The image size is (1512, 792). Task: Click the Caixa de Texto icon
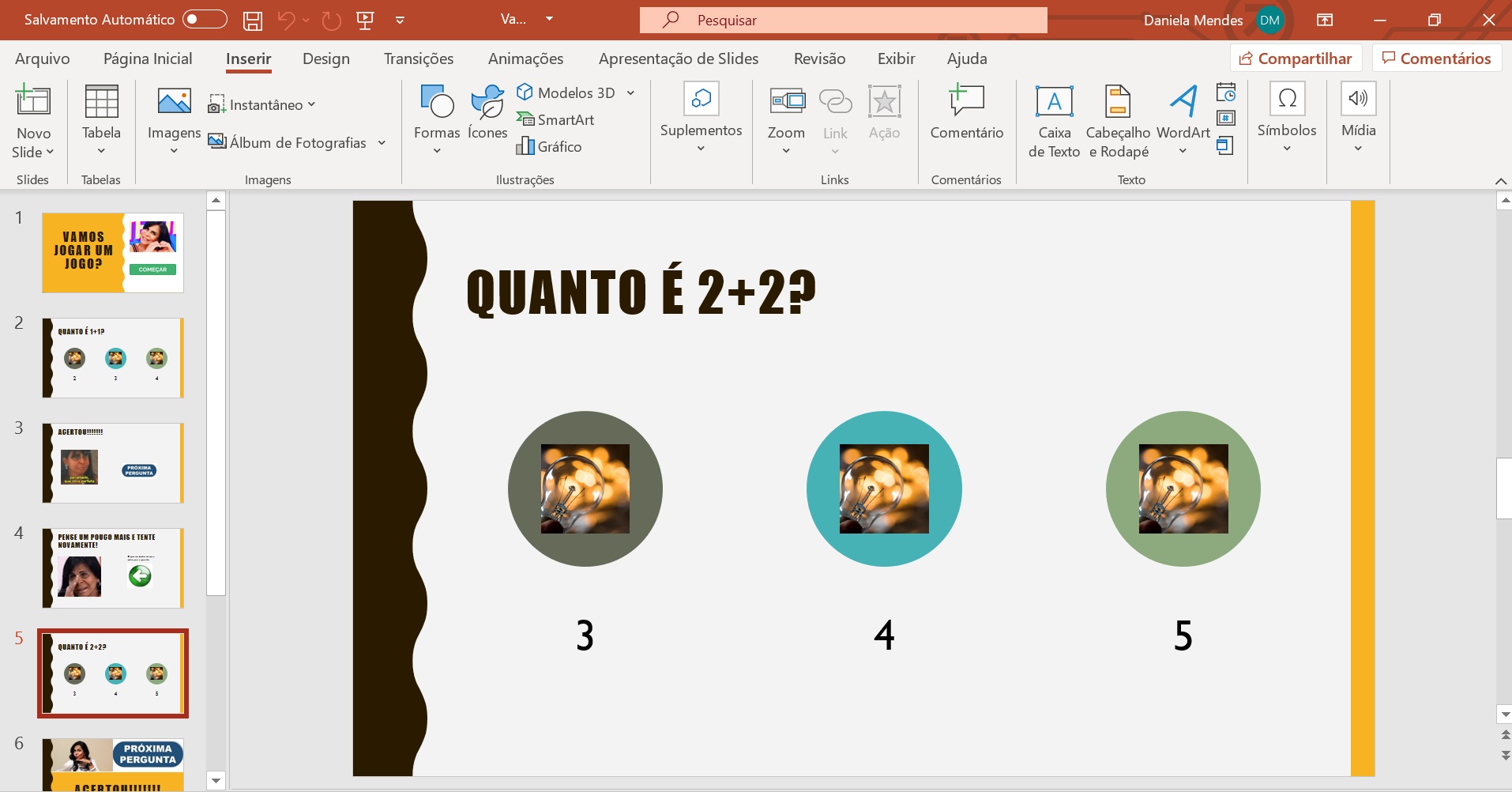[x=1054, y=101]
